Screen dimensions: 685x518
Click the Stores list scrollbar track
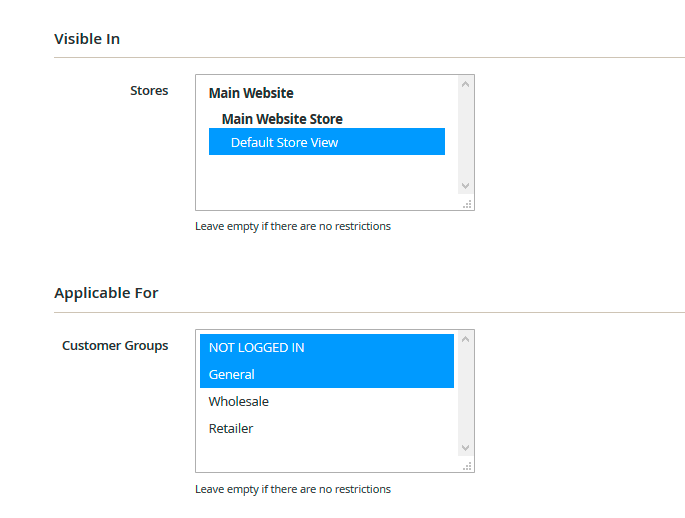(465, 135)
